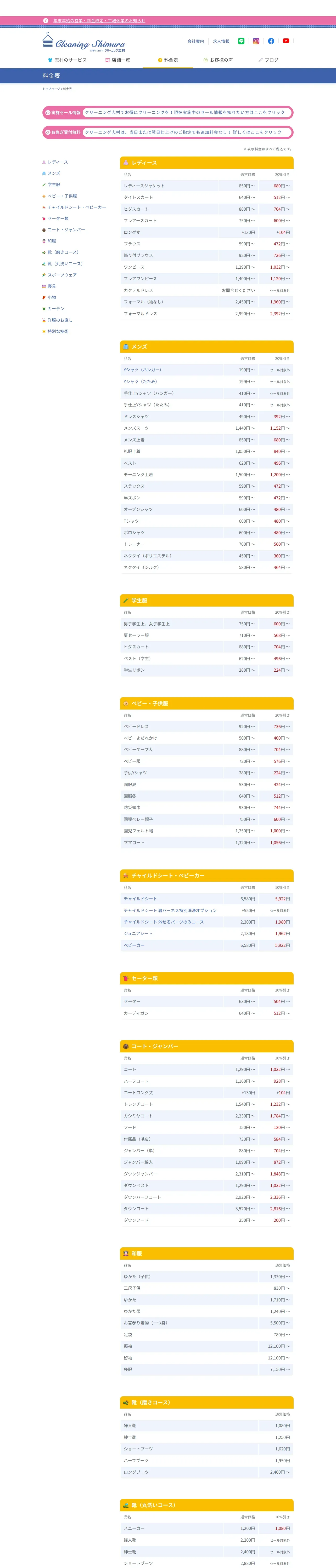Click the 振袖 row name

point(127,1346)
